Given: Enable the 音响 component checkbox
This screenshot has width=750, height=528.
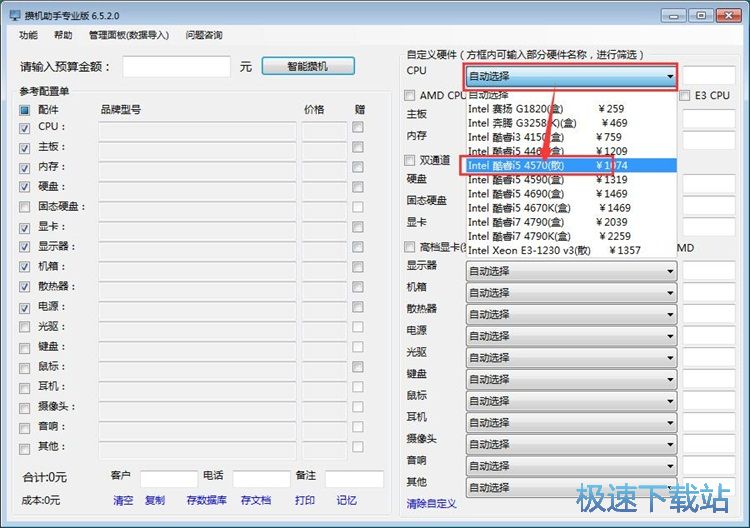Looking at the screenshot, I should click(x=24, y=428).
